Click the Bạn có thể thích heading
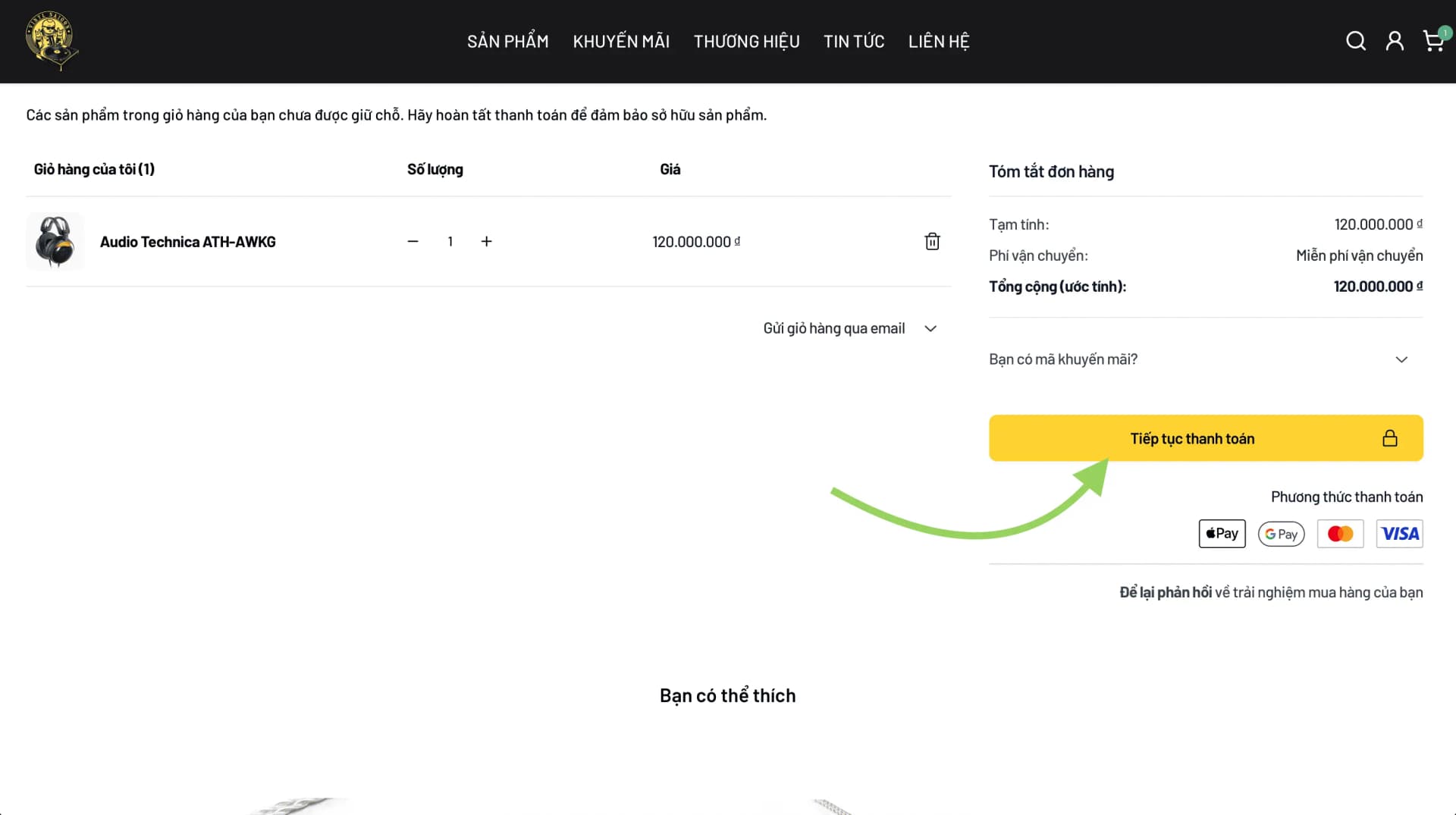 [x=728, y=695]
